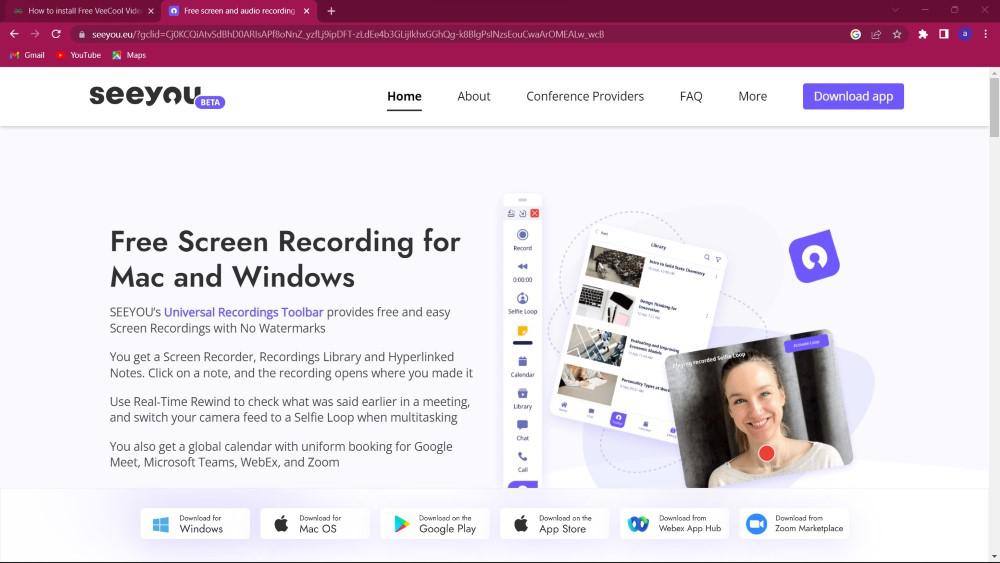The height and width of the screenshot is (563, 1000).
Task: Open YouTube bookmark
Action: 78,55
